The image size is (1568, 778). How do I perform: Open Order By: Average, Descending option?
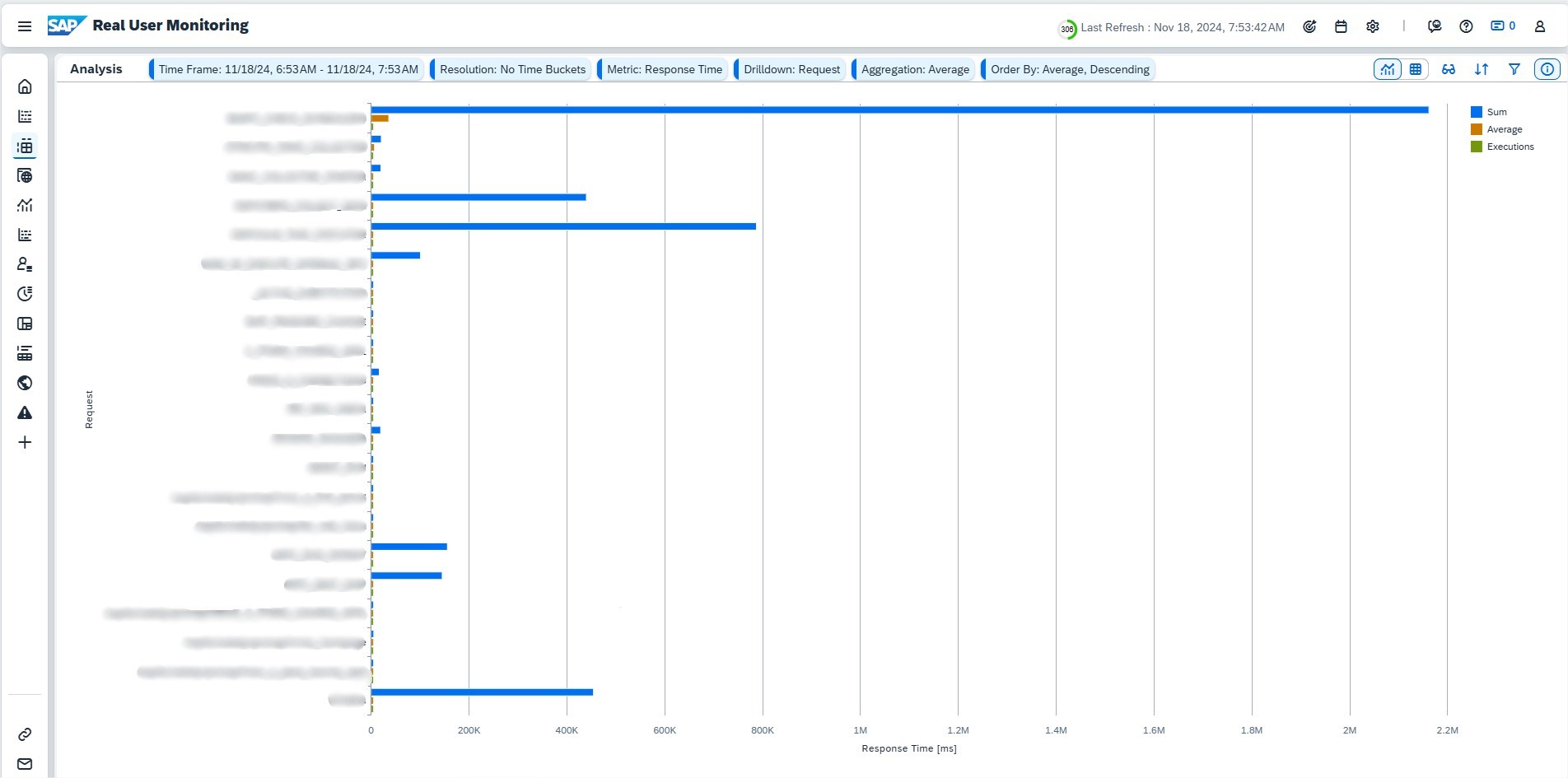tap(1069, 69)
